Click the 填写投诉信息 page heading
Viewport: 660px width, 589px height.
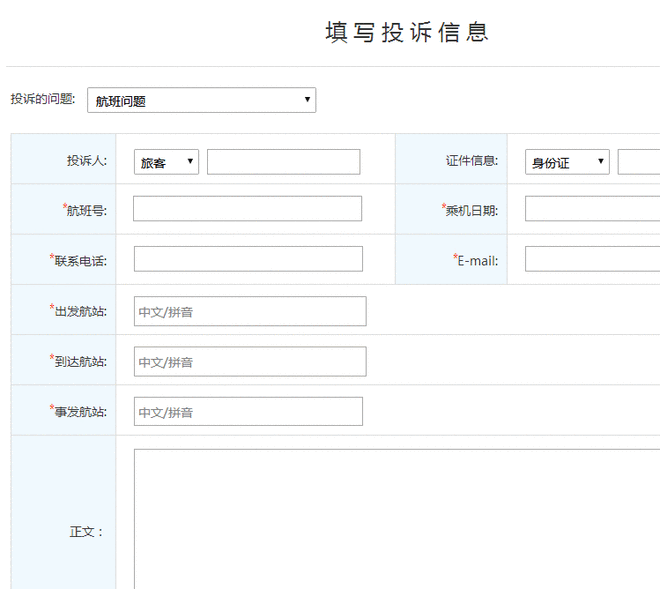pyautogui.click(x=407, y=32)
